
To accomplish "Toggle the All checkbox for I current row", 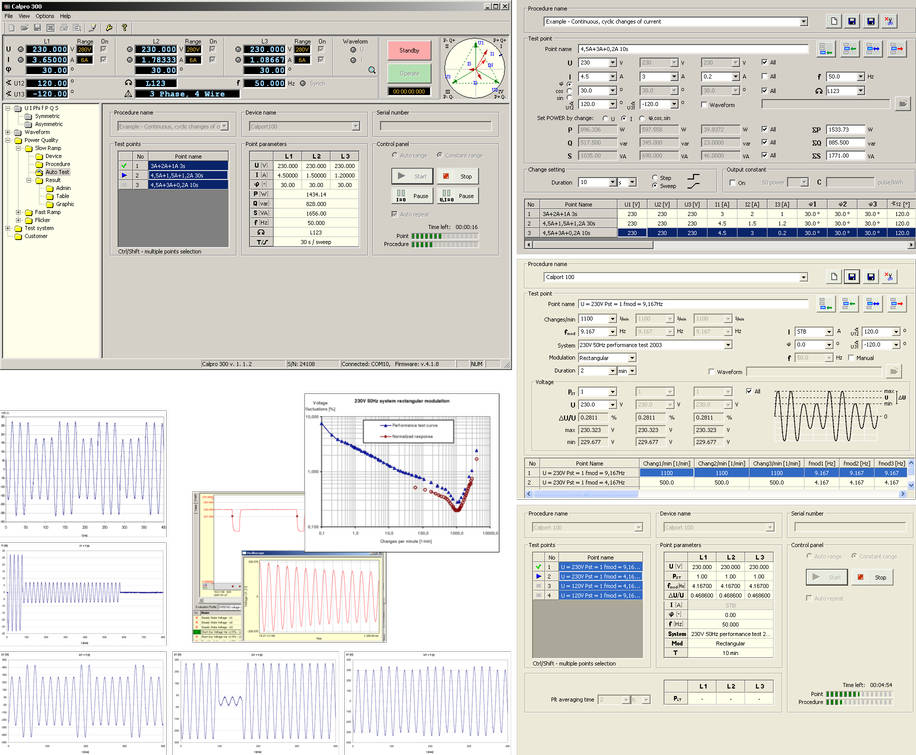I will [765, 77].
